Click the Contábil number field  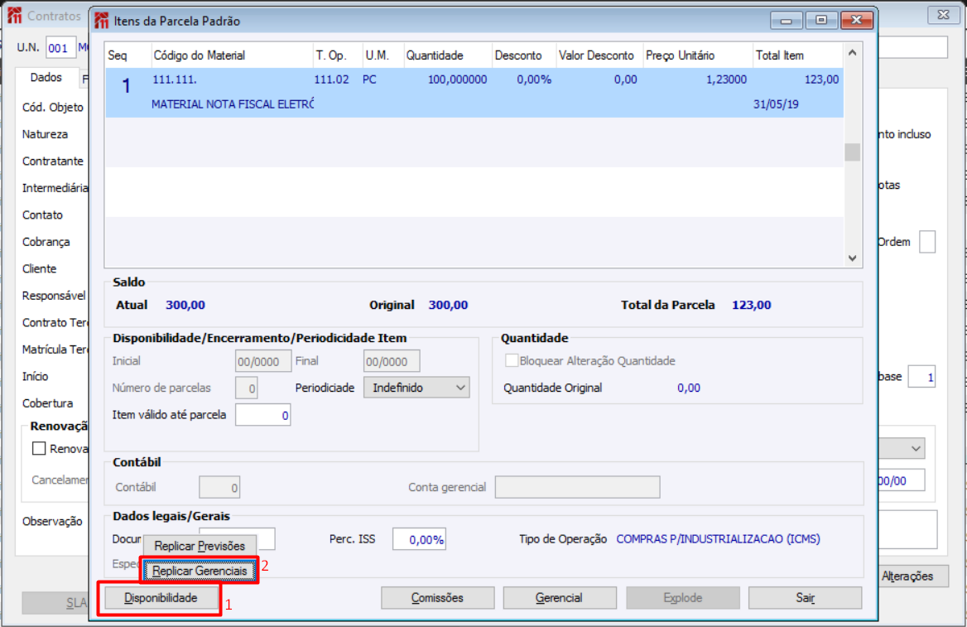coord(220,487)
